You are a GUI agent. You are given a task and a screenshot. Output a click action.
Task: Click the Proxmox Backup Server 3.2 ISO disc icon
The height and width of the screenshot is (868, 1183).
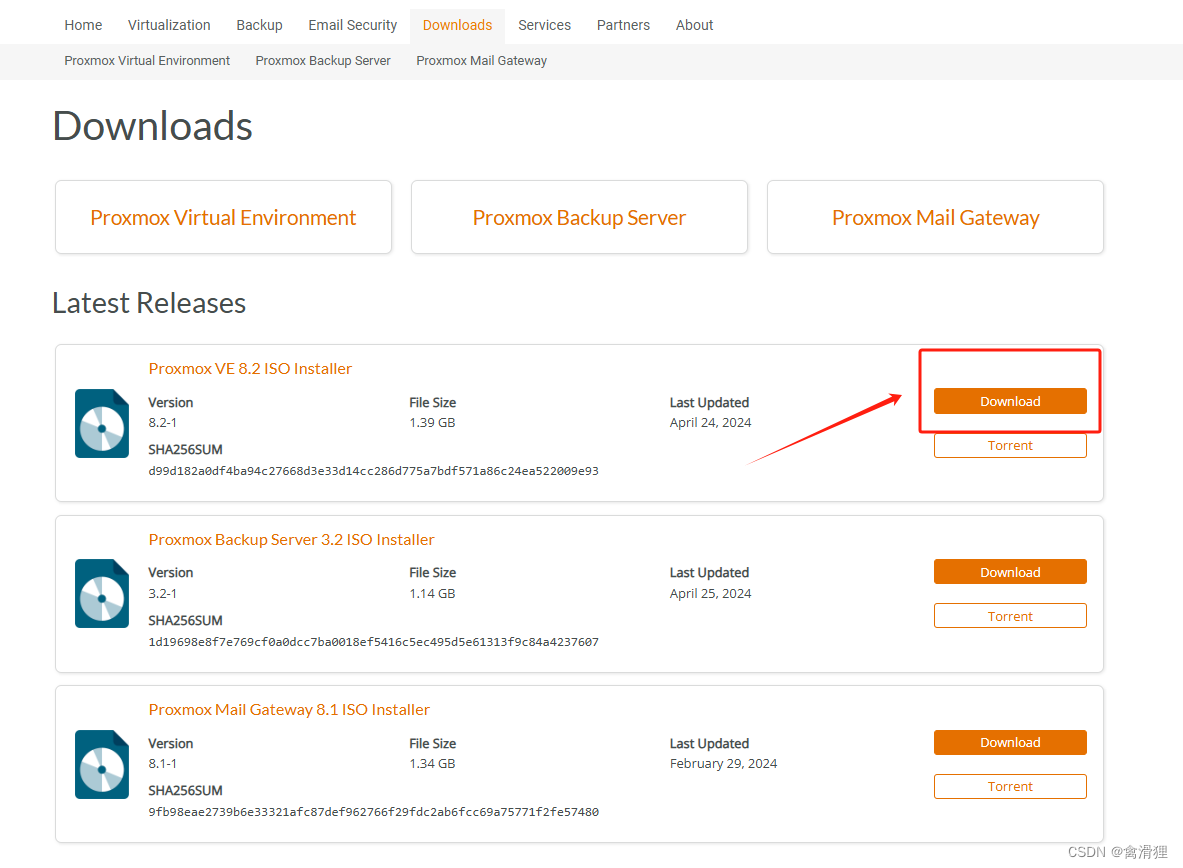[102, 593]
